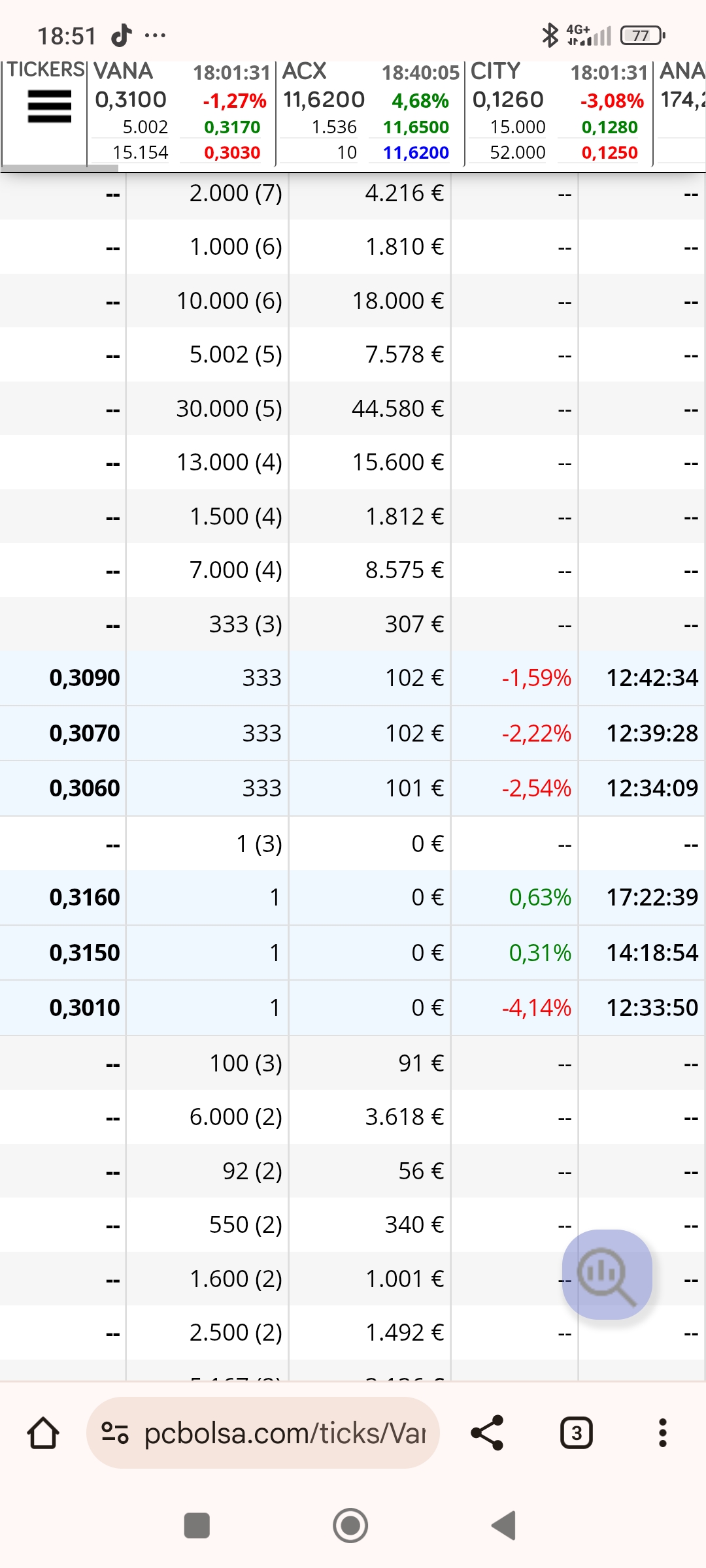Select the VANA ticker card

[181, 112]
